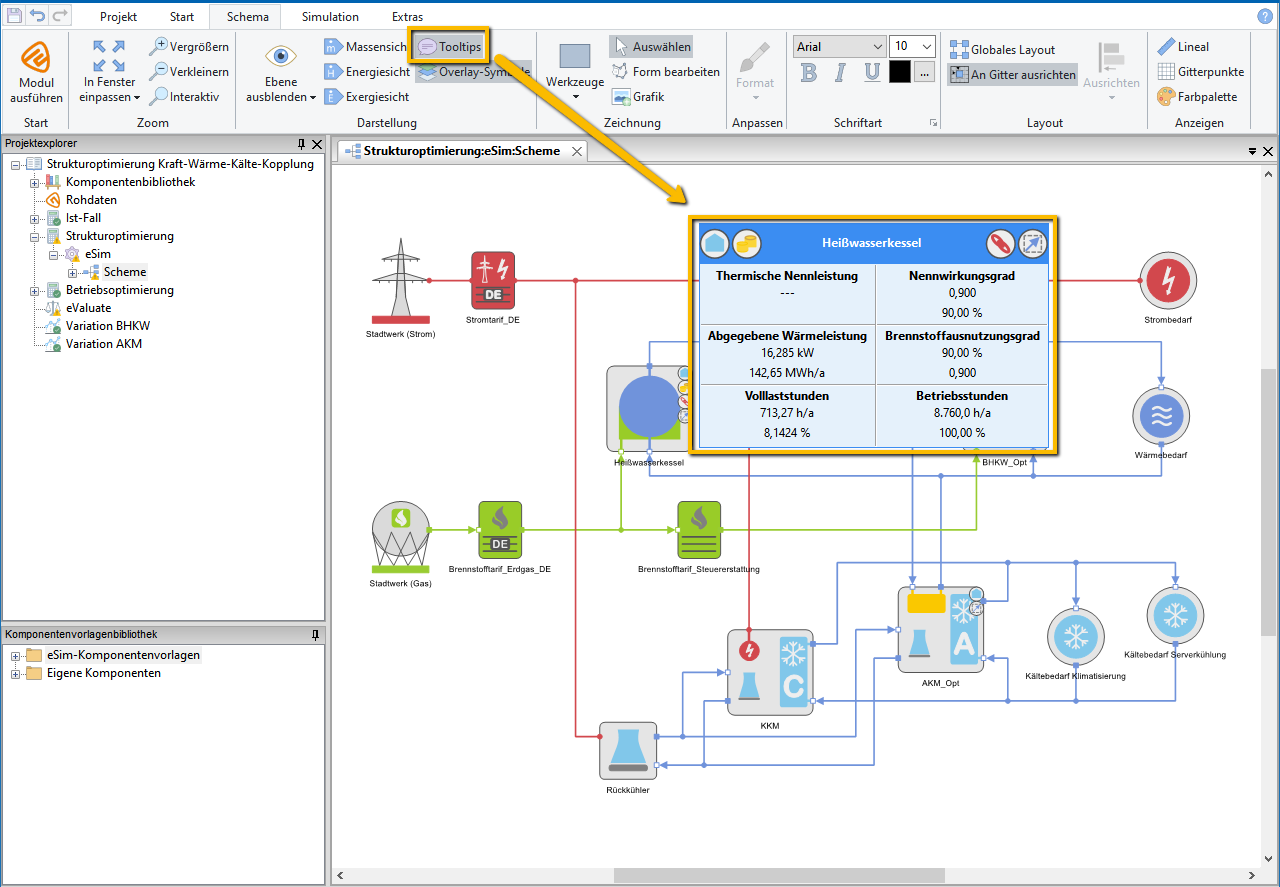The width and height of the screenshot is (1280, 887).
Task: Select eValuate in project tree
Action: coord(89,308)
